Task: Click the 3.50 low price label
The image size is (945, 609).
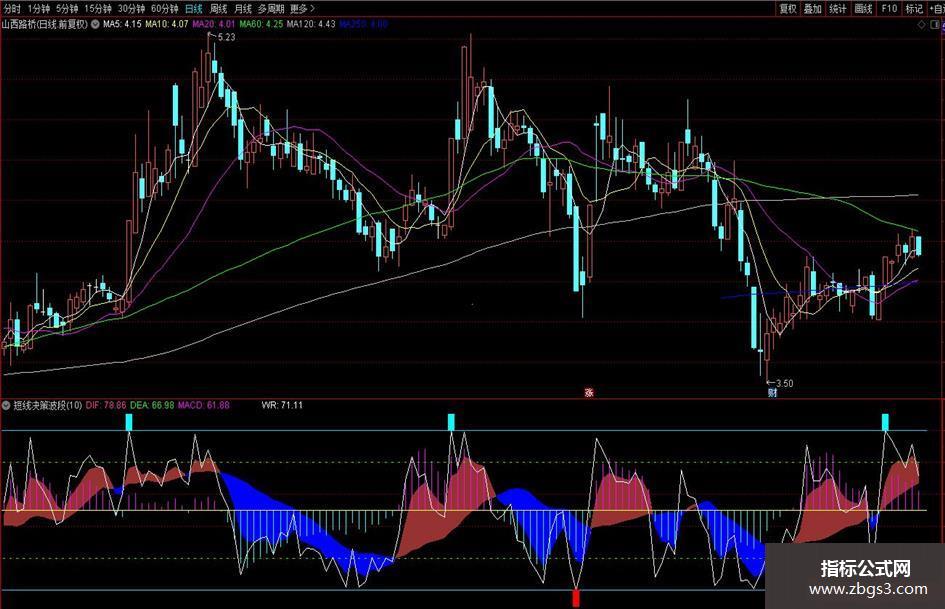Action: (x=784, y=383)
